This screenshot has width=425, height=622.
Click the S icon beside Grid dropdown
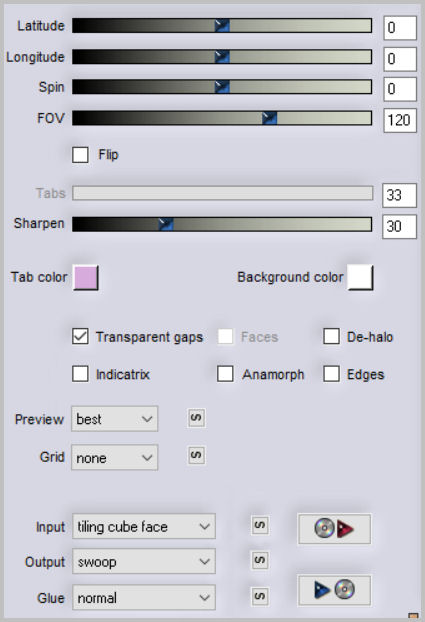click(196, 455)
